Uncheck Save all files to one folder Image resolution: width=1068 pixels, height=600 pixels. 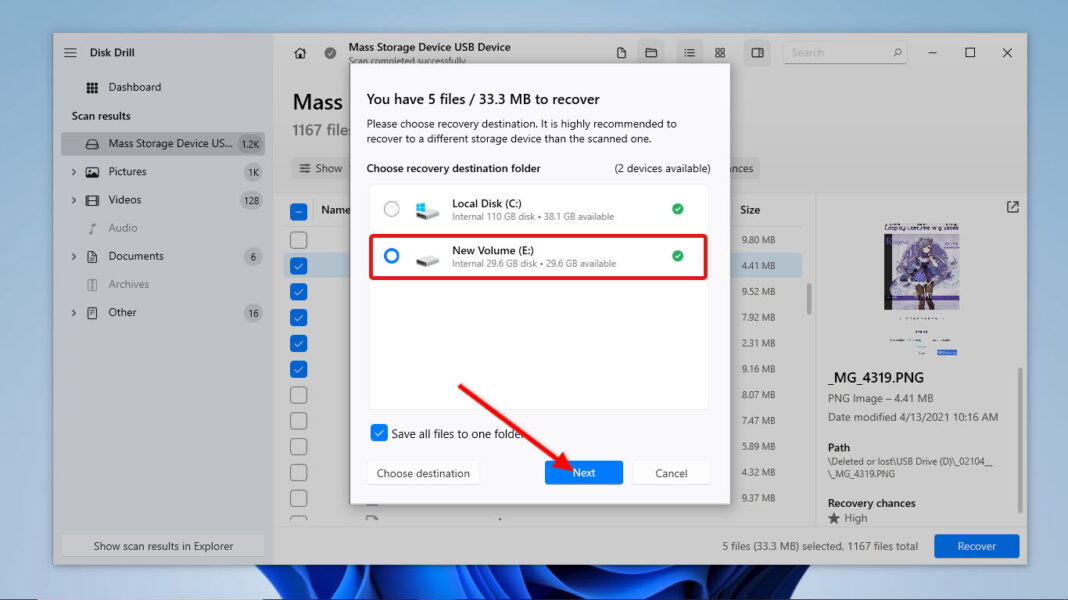click(379, 432)
